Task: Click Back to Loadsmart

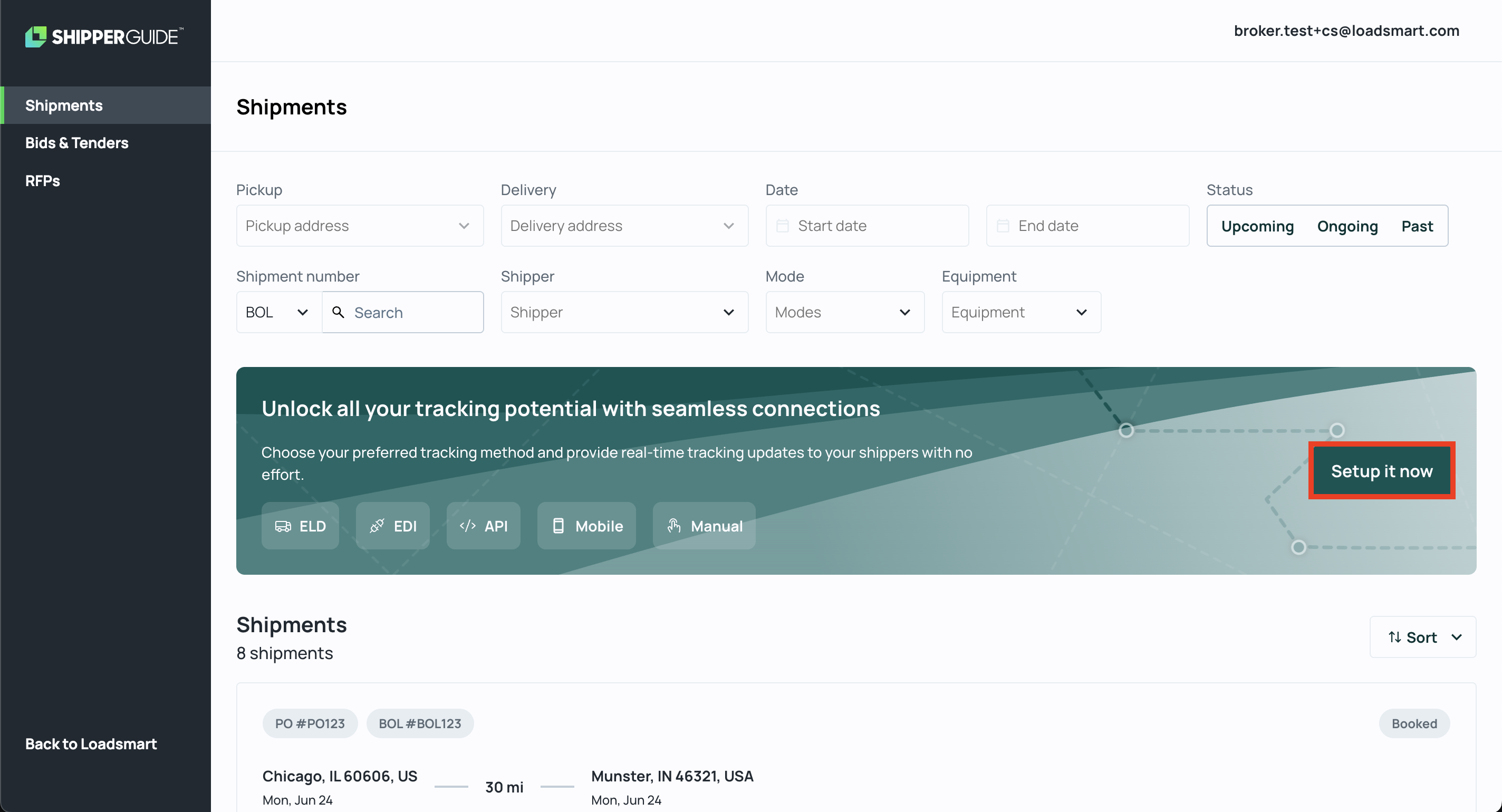Action: tap(90, 743)
